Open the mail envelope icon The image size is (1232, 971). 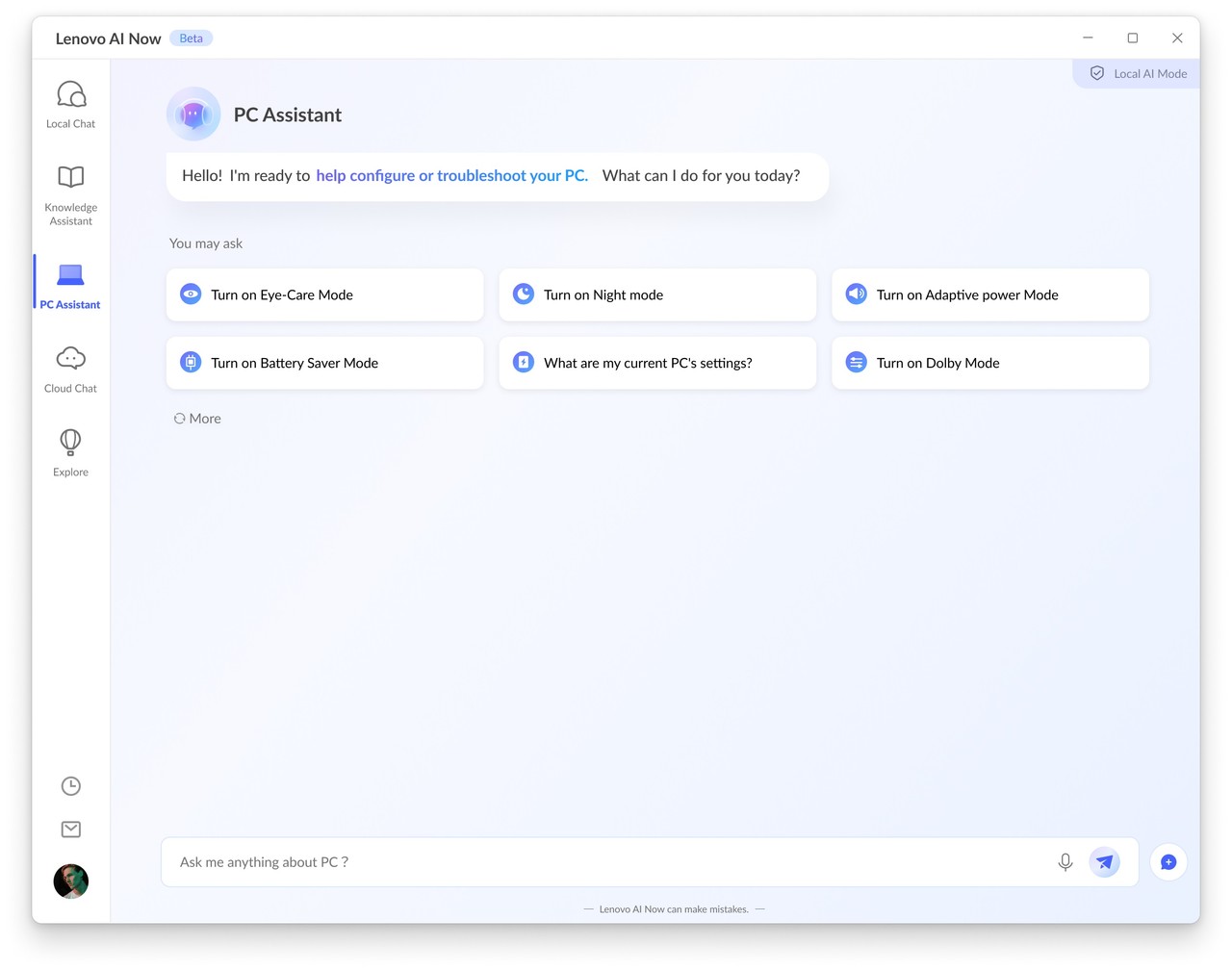click(x=71, y=830)
